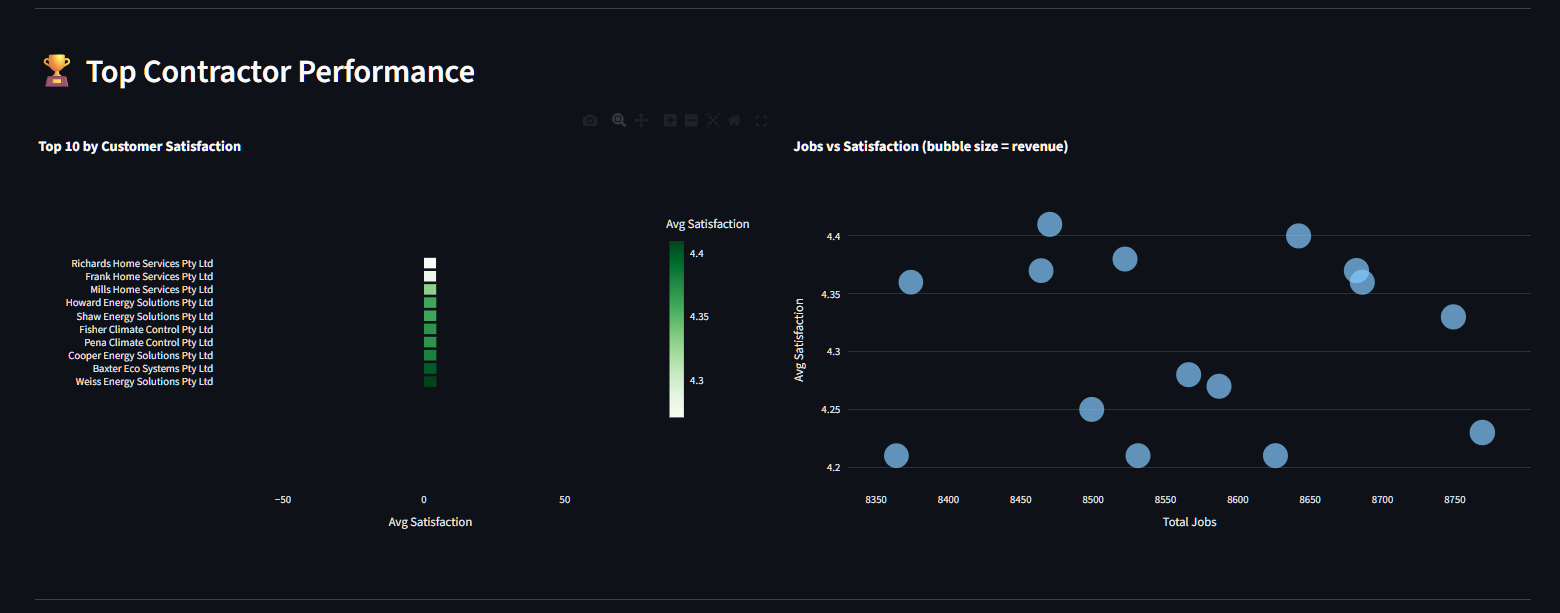This screenshot has width=1560, height=613.
Task: Click the zoom out icon
Action: (x=690, y=120)
